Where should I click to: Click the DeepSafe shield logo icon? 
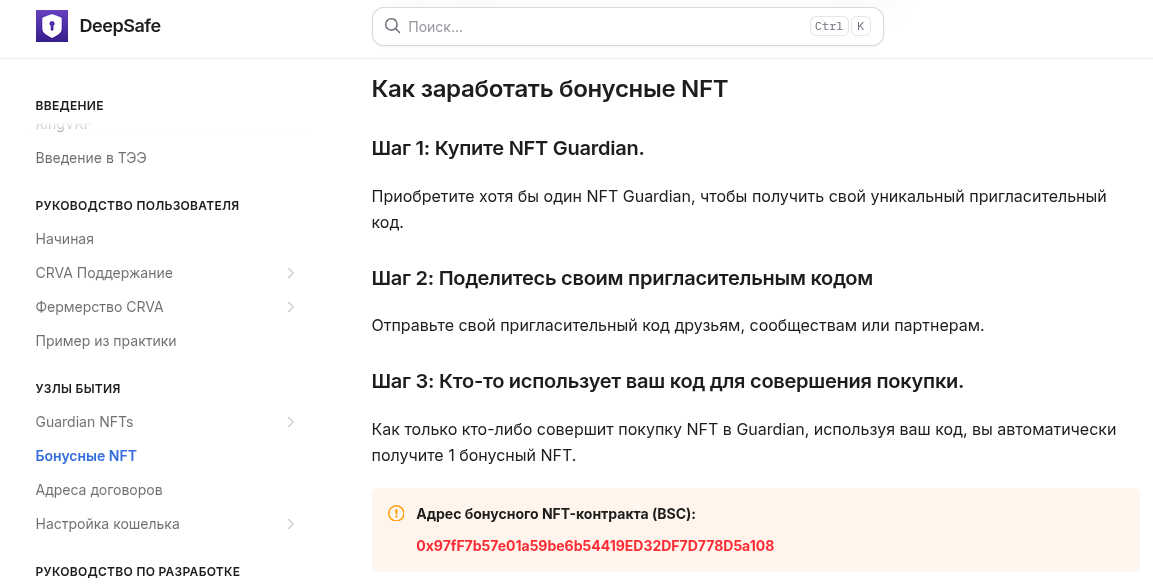[x=51, y=26]
